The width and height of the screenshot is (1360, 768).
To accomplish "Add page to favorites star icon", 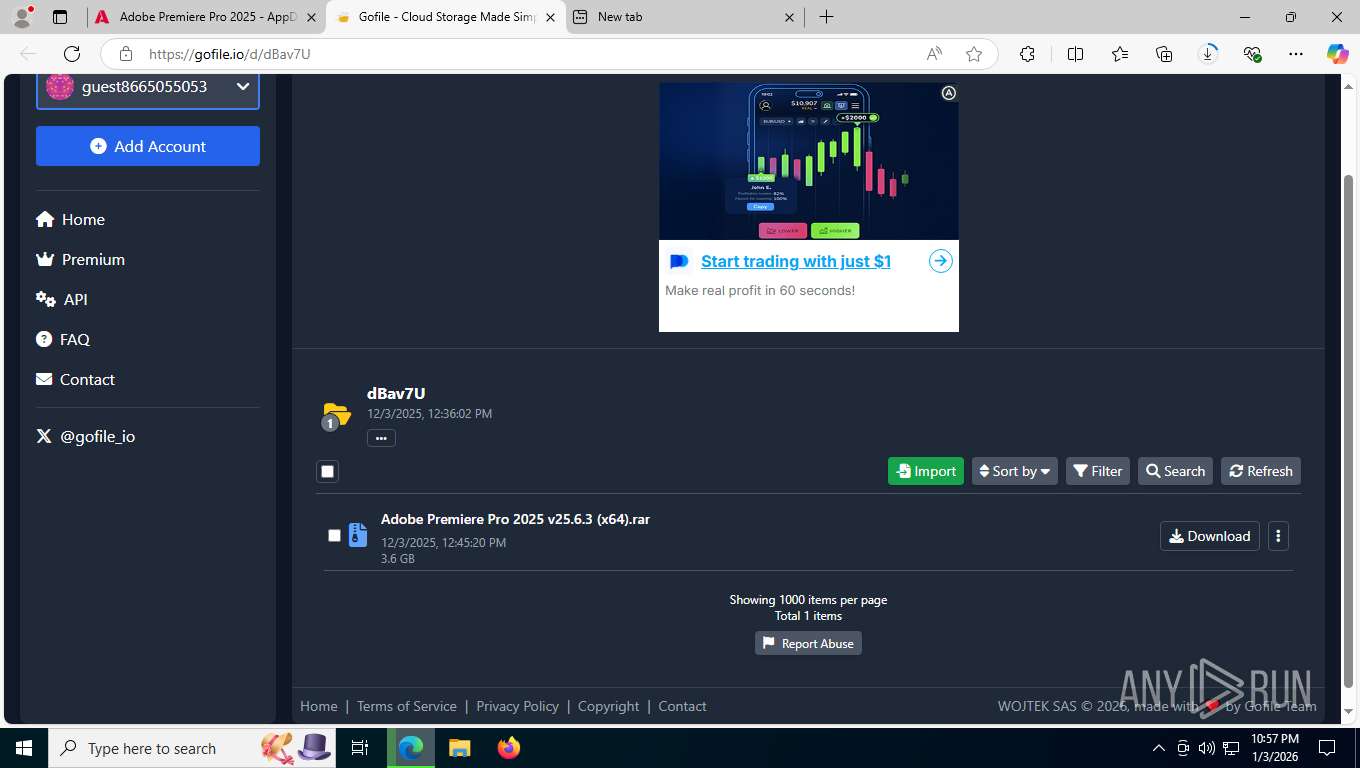I will (974, 54).
